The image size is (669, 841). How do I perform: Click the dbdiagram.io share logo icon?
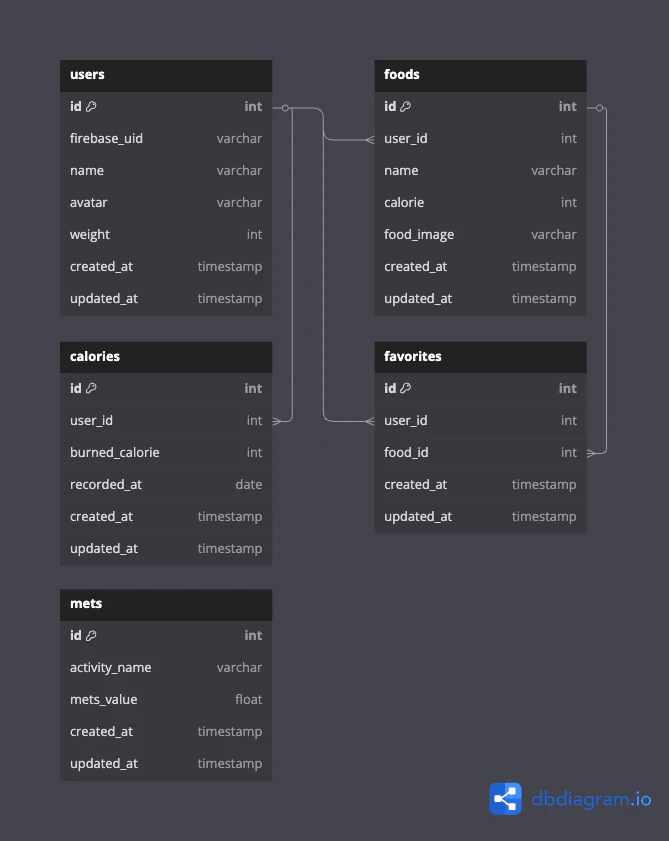point(505,799)
